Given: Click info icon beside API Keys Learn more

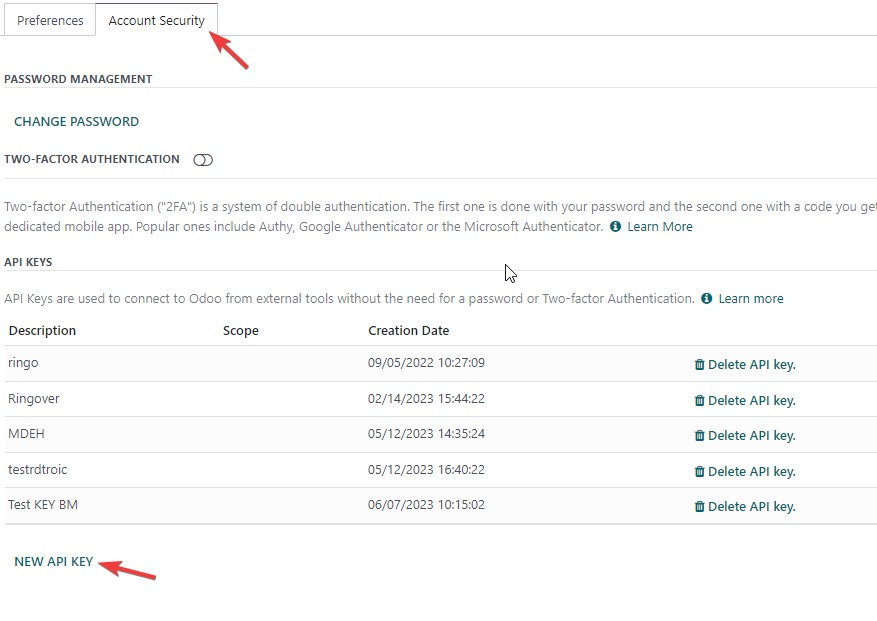Looking at the screenshot, I should click(x=706, y=299).
